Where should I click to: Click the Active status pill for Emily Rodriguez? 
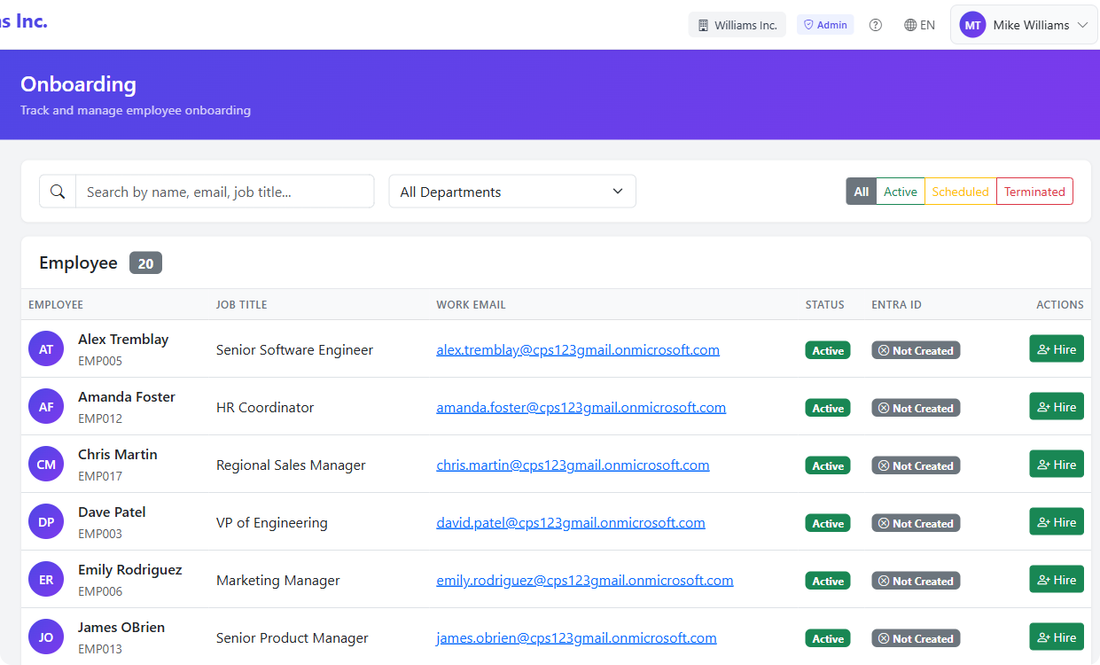pos(827,580)
